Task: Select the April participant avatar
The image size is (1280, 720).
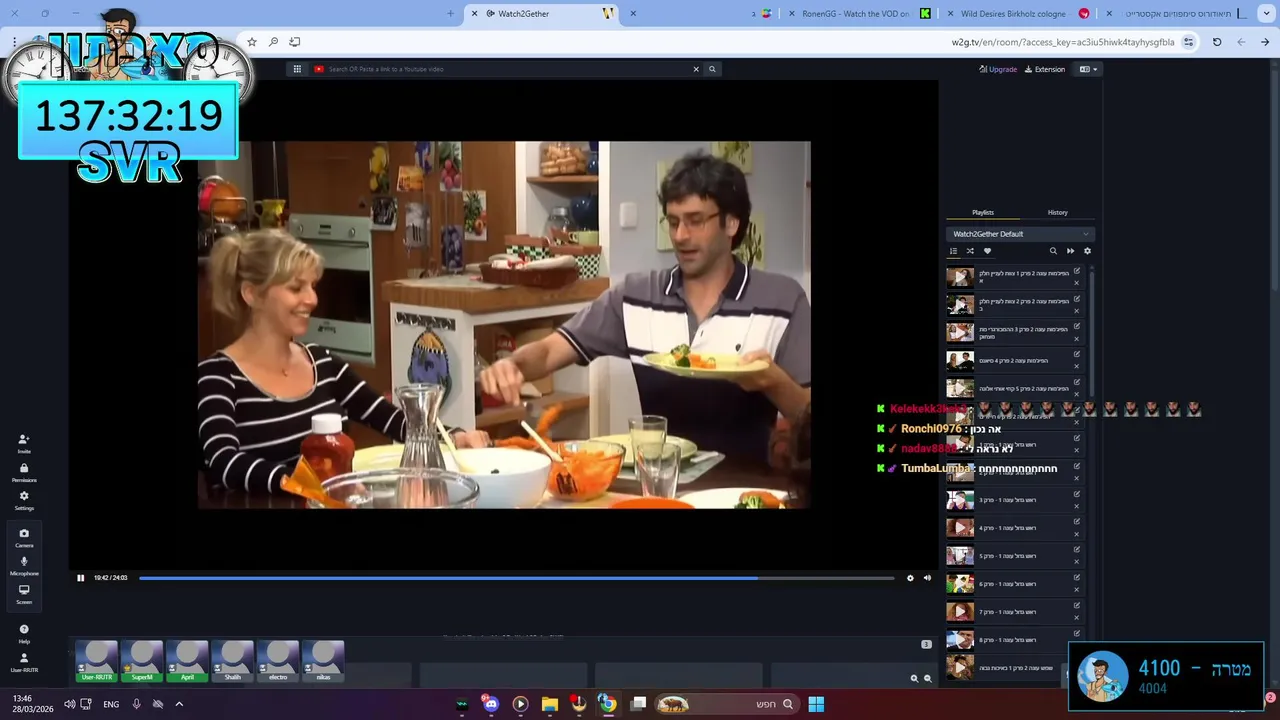Action: pos(187,661)
